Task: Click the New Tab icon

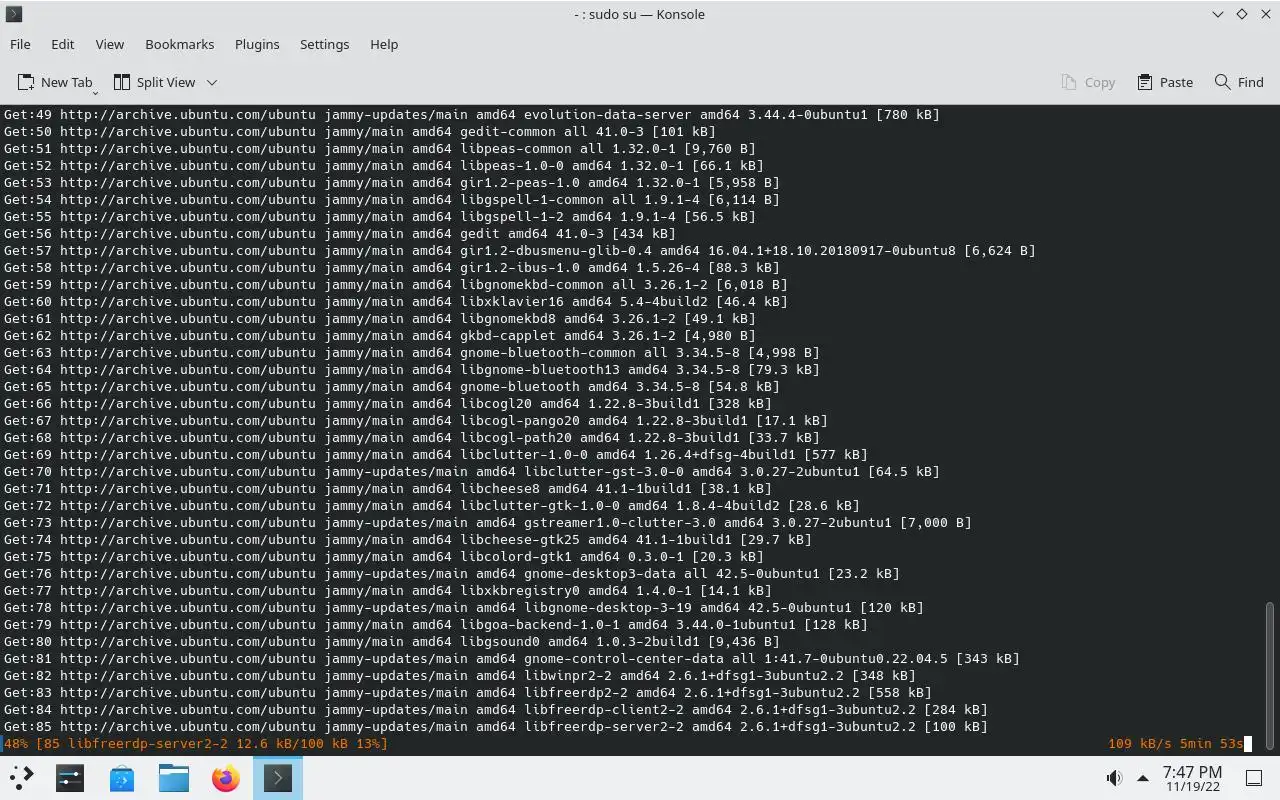Action: click(25, 82)
